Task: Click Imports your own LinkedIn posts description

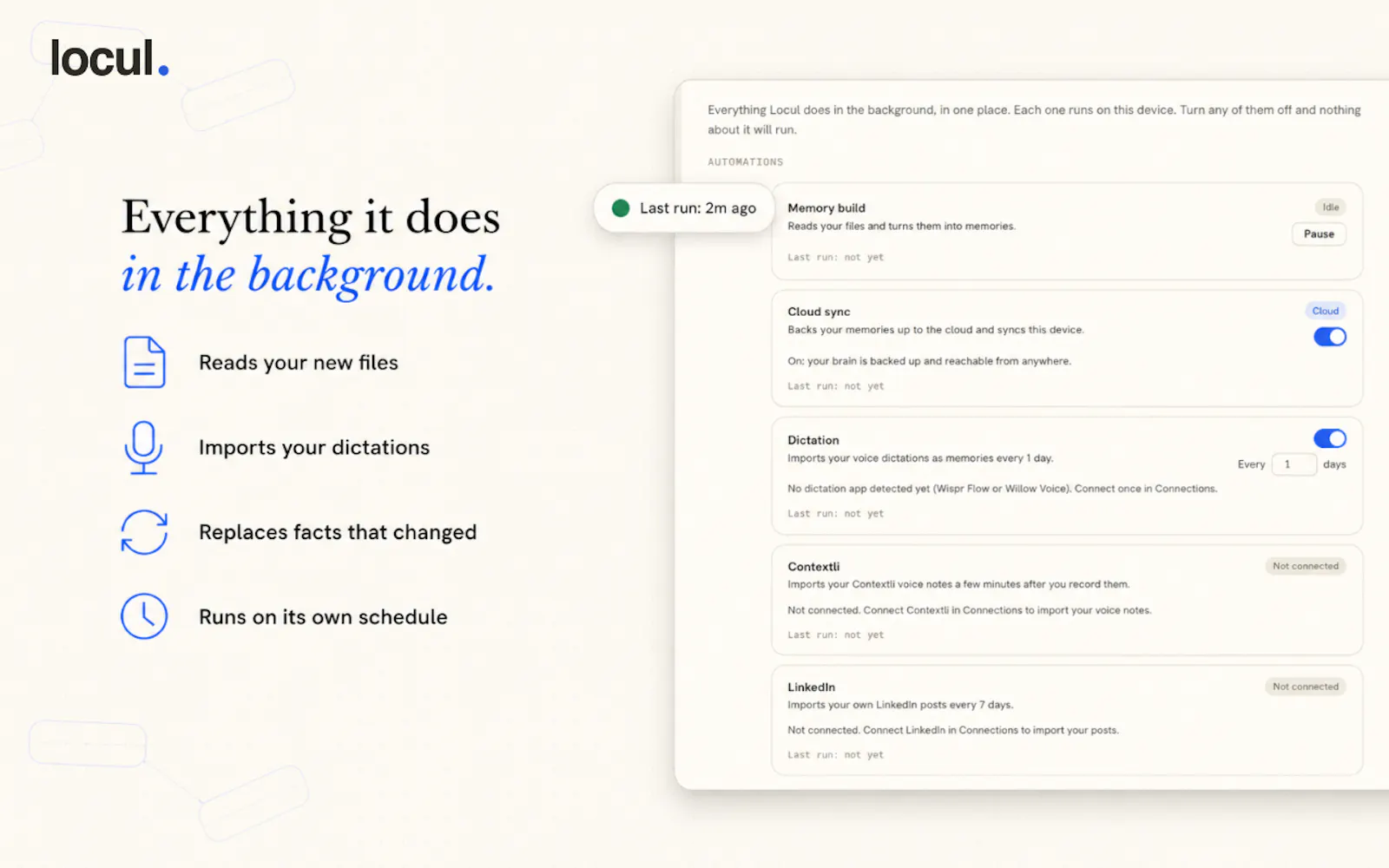Action: click(900, 705)
